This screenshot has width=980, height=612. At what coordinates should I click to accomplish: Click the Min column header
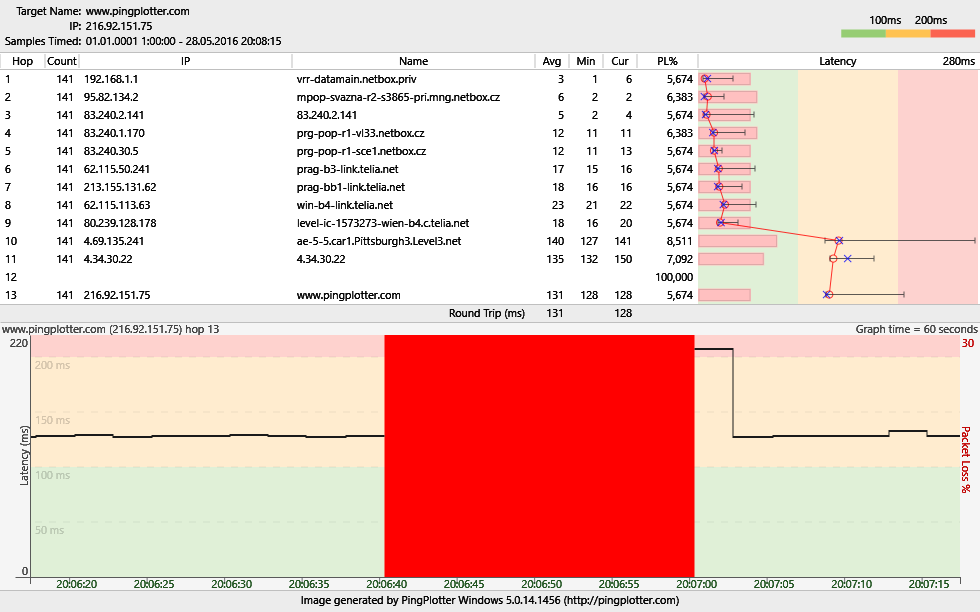(586, 61)
